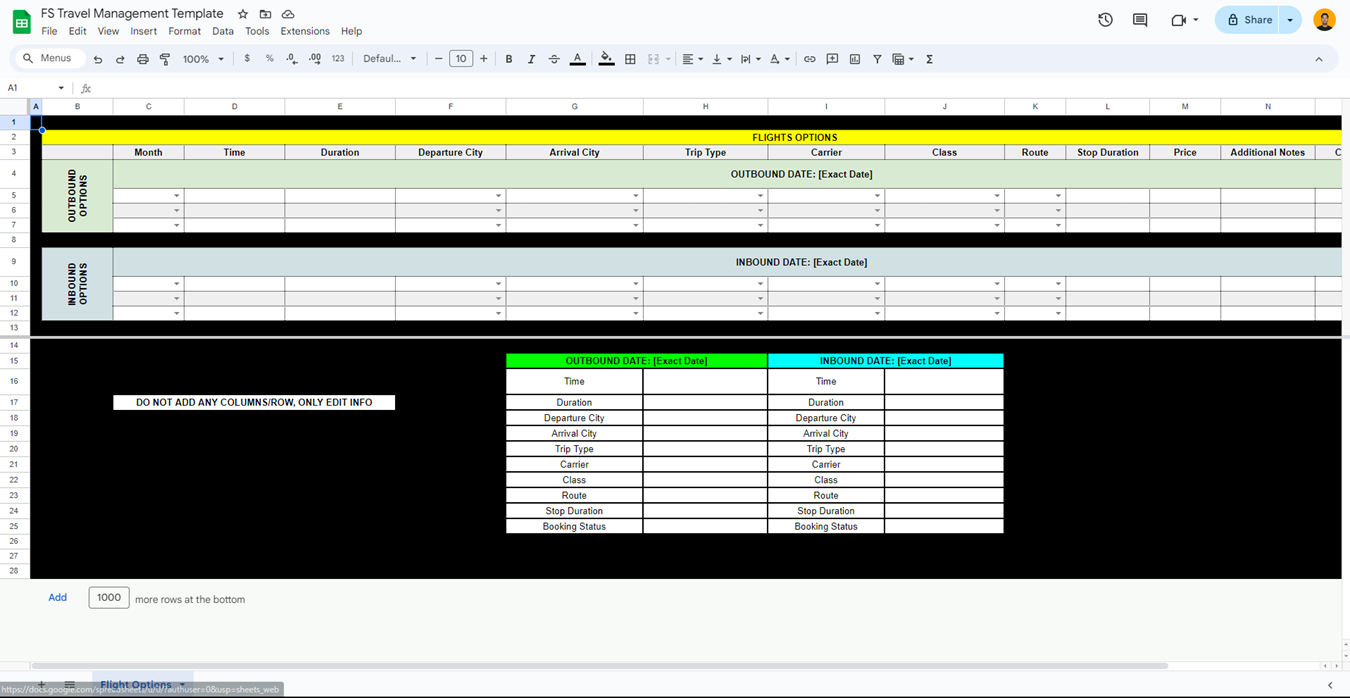Open More formats 123 button

tap(338, 59)
